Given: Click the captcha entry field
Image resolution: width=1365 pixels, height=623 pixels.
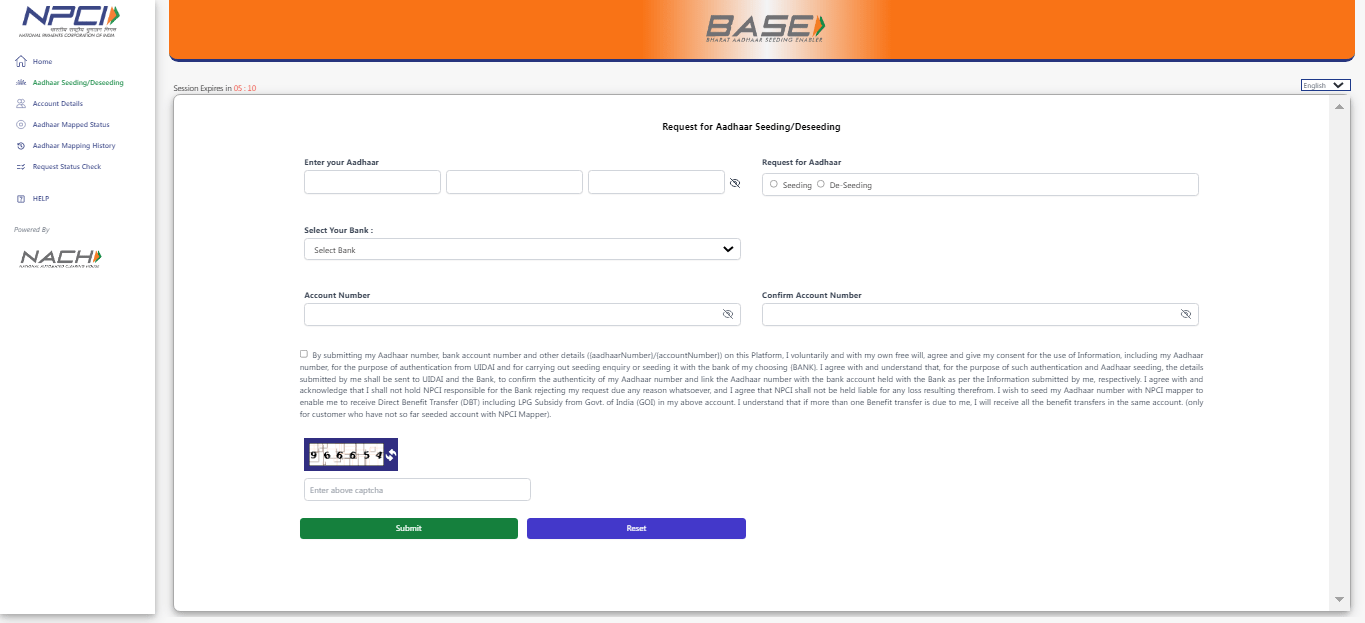Looking at the screenshot, I should (x=417, y=490).
